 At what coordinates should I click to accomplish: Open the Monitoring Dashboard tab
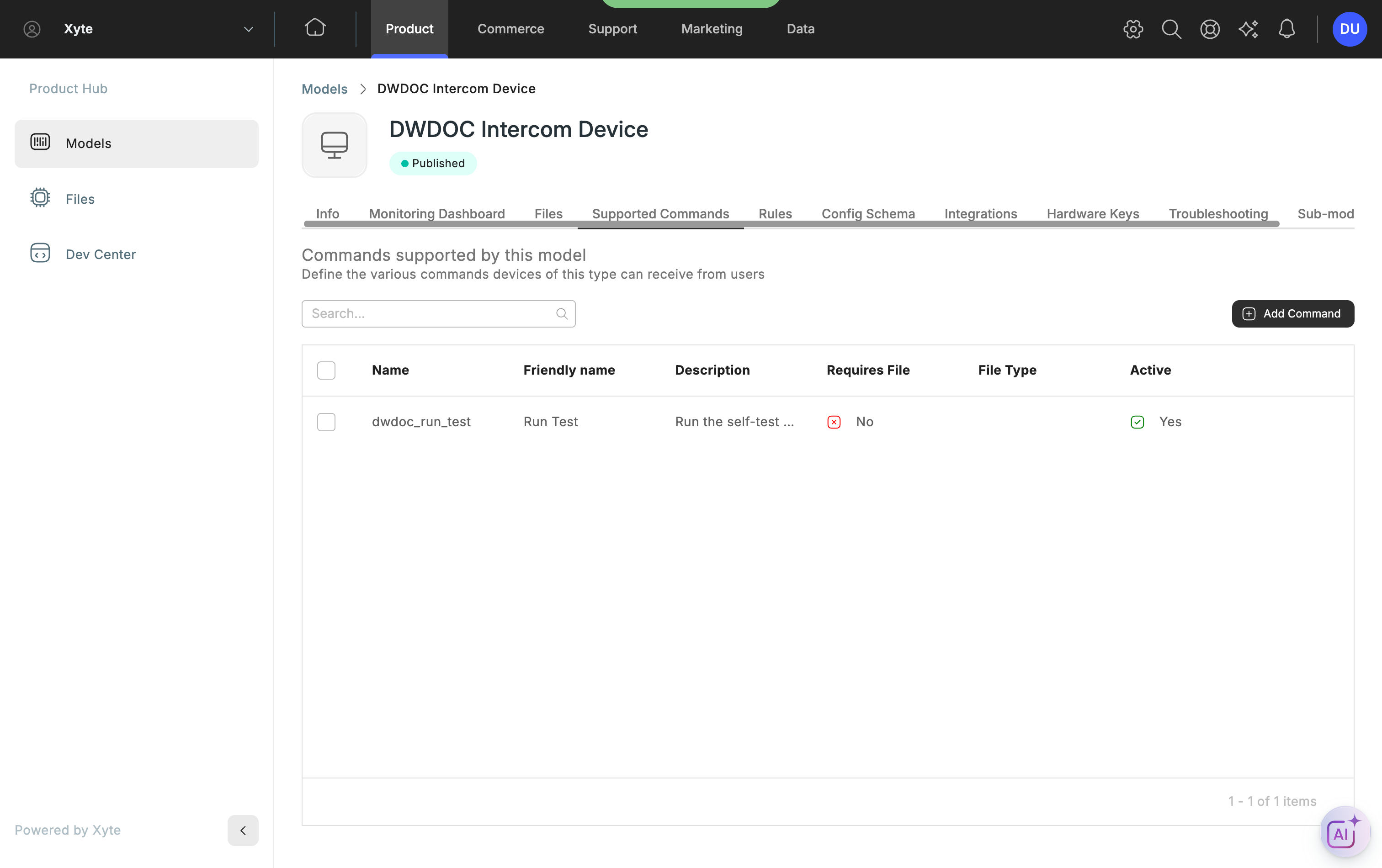[x=437, y=213]
